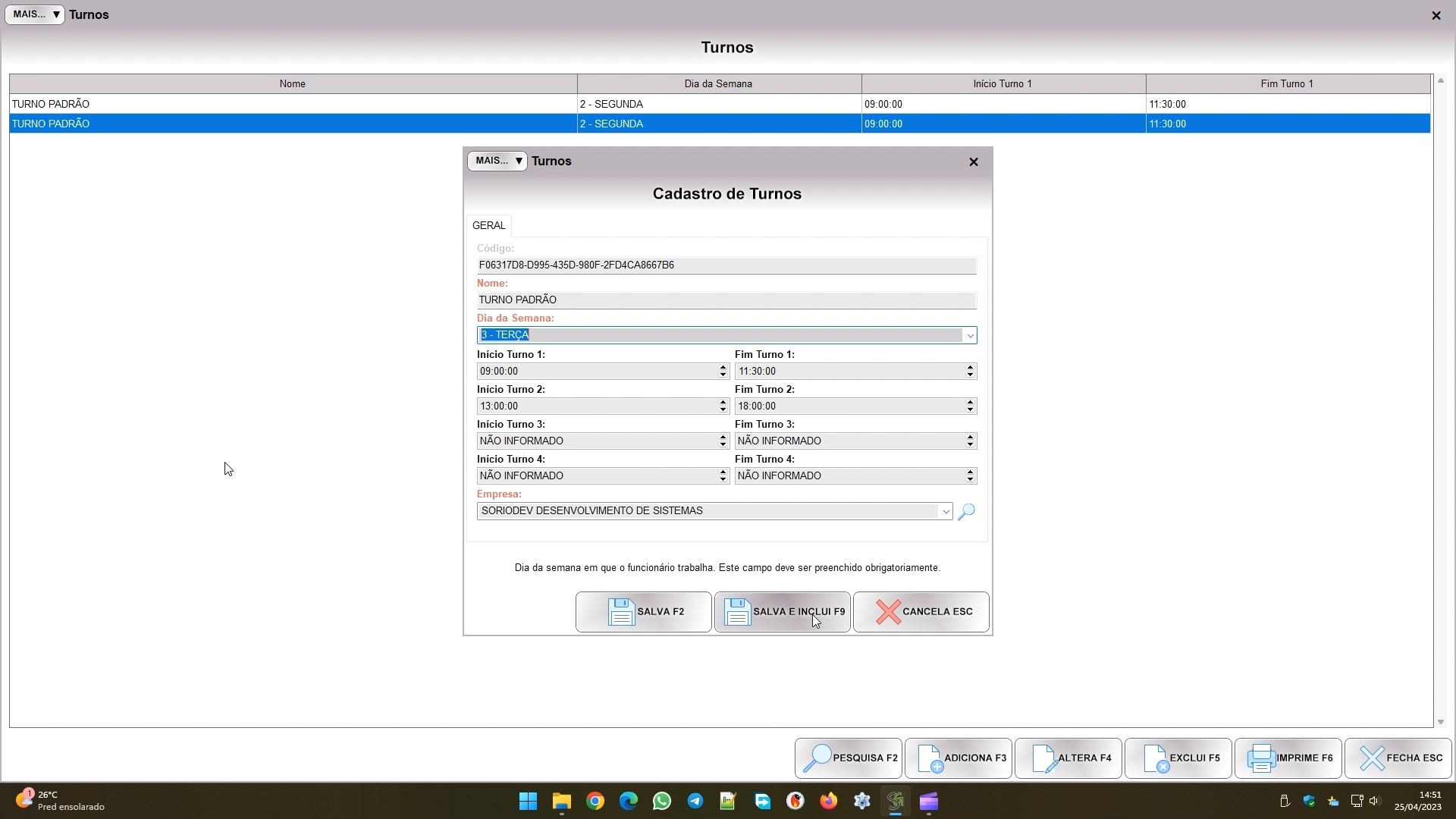This screenshot has height=819, width=1456.
Task: Select the GERAL tab
Action: pos(489,226)
